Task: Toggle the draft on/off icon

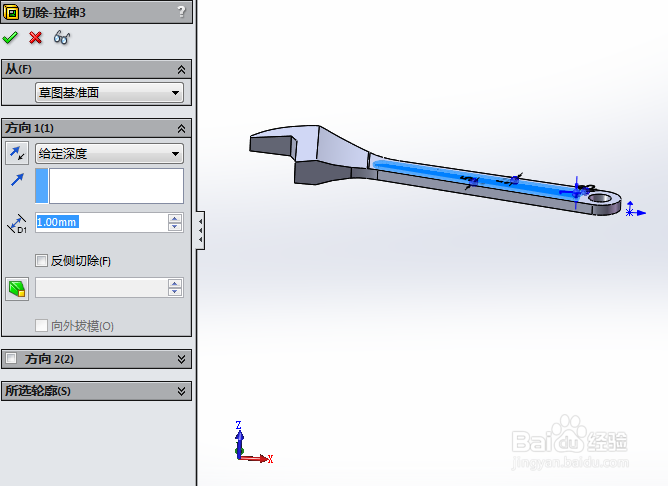Action: 17,289
